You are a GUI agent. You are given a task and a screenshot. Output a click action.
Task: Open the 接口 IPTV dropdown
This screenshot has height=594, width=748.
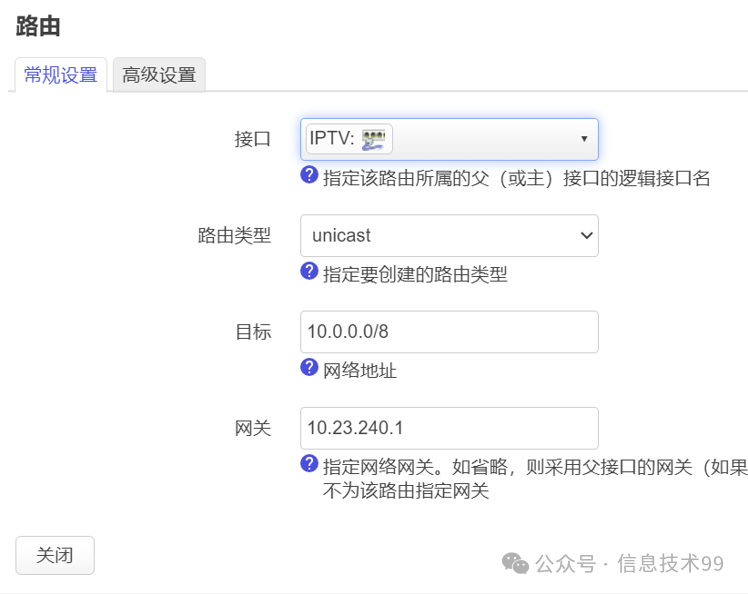click(x=449, y=139)
